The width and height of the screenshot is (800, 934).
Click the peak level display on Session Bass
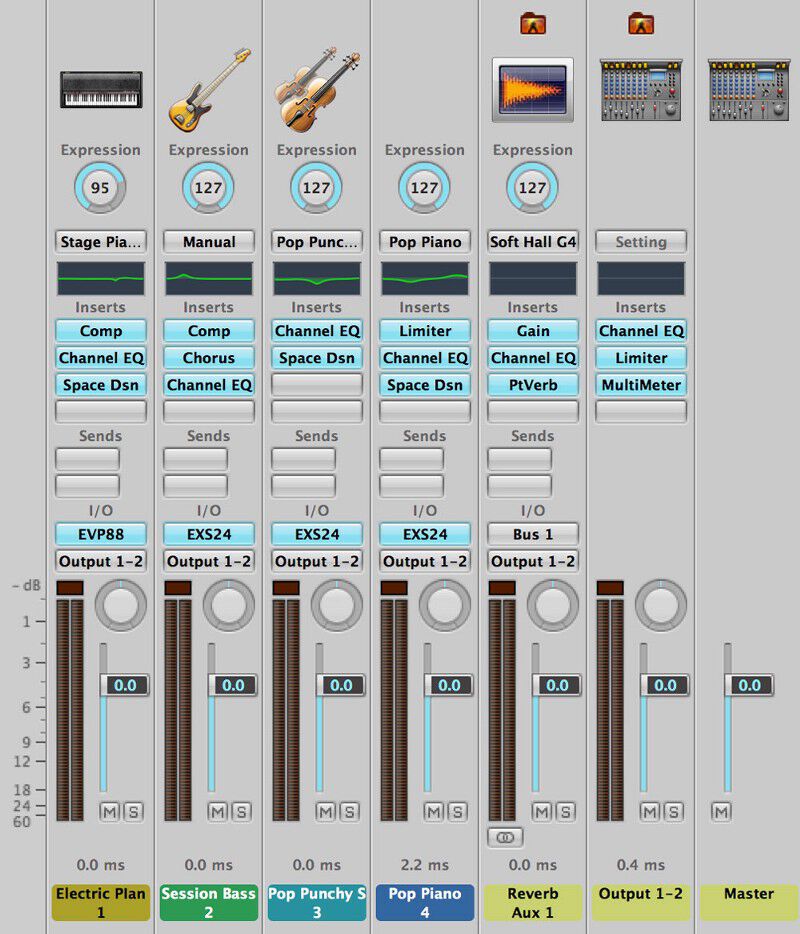coord(178,588)
